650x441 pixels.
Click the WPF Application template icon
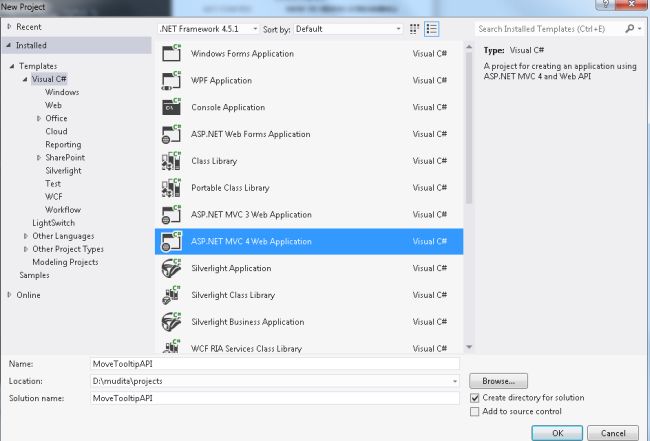(171, 80)
